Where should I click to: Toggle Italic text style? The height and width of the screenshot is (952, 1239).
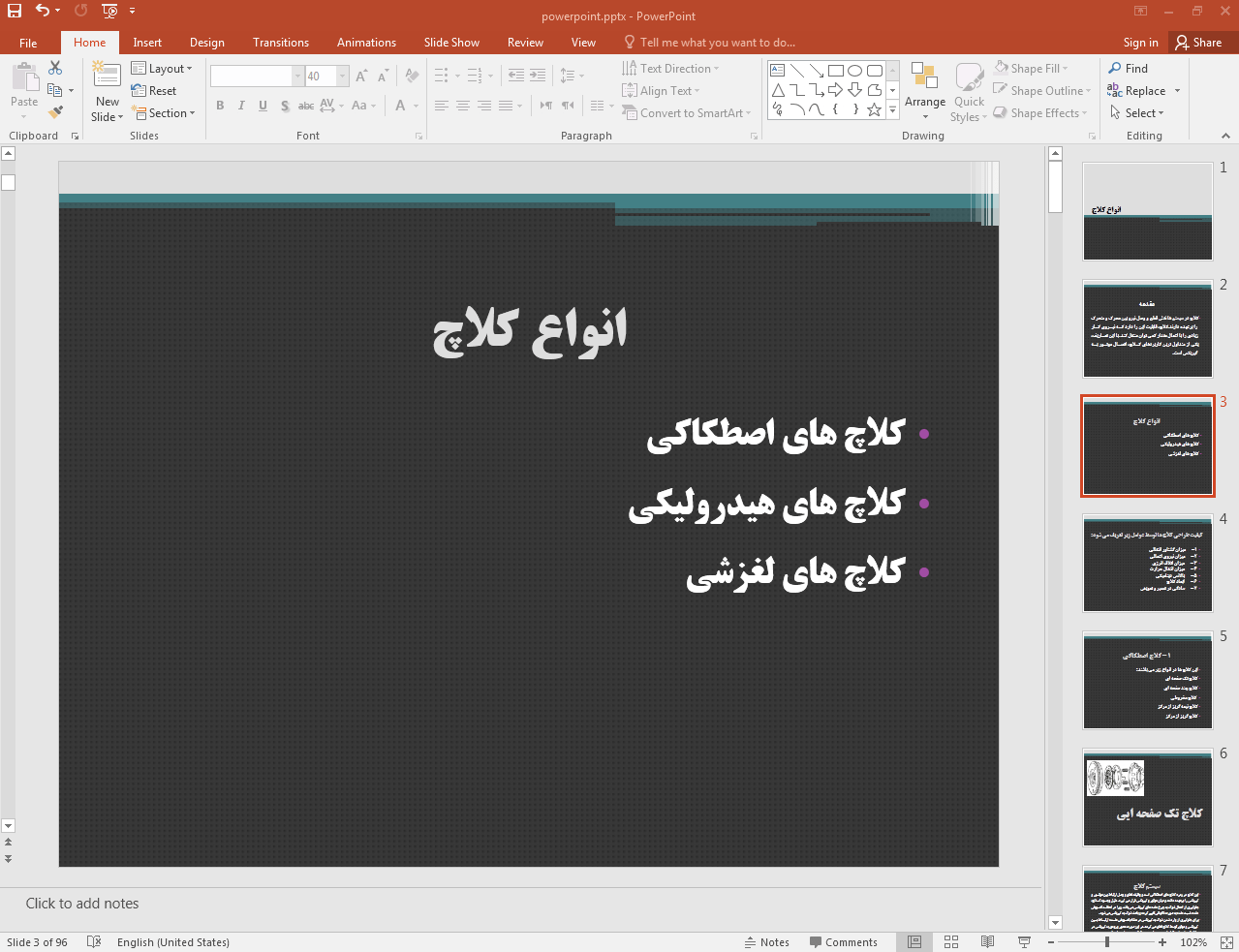(x=241, y=106)
